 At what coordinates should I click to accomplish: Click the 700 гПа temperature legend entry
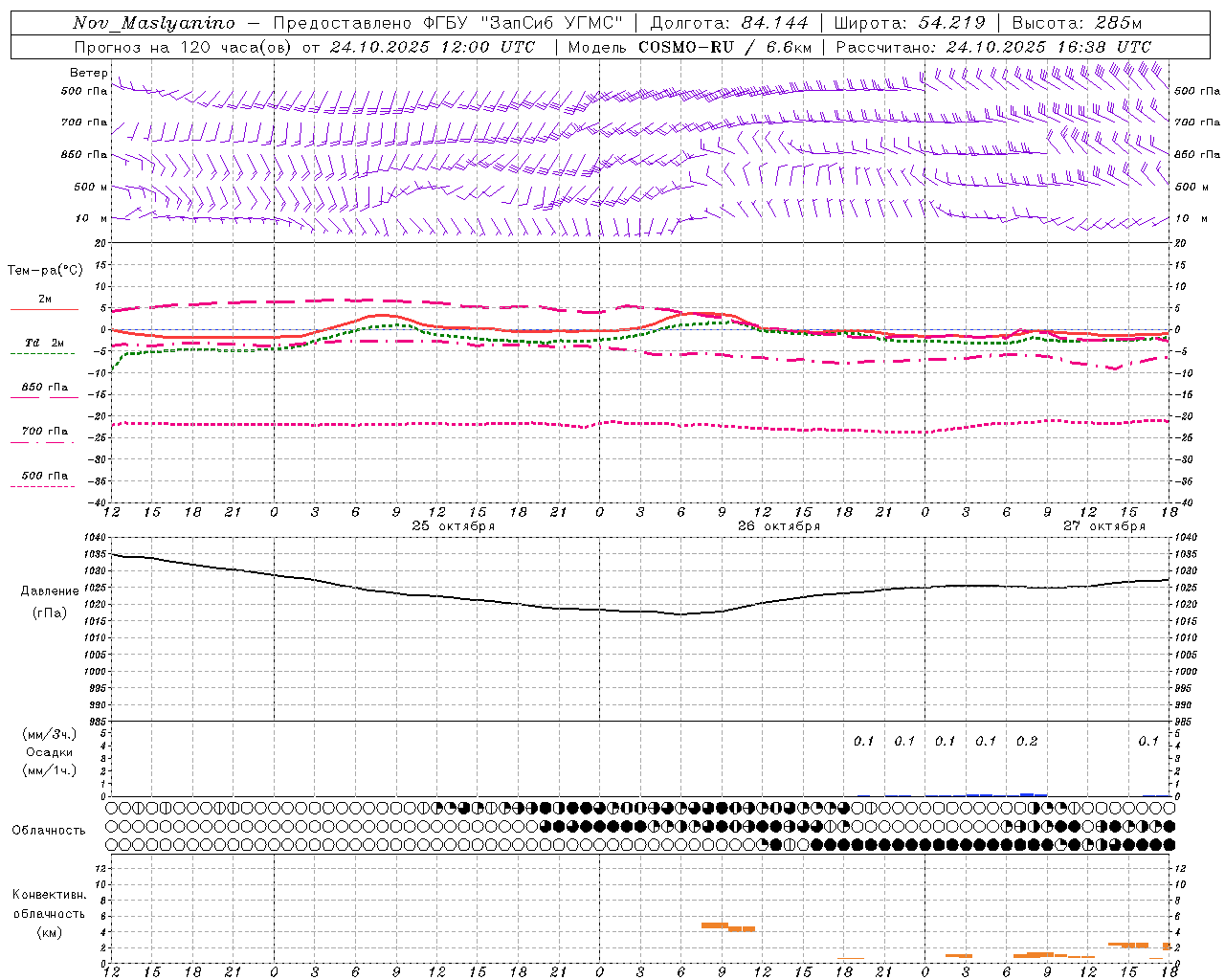coord(44,432)
